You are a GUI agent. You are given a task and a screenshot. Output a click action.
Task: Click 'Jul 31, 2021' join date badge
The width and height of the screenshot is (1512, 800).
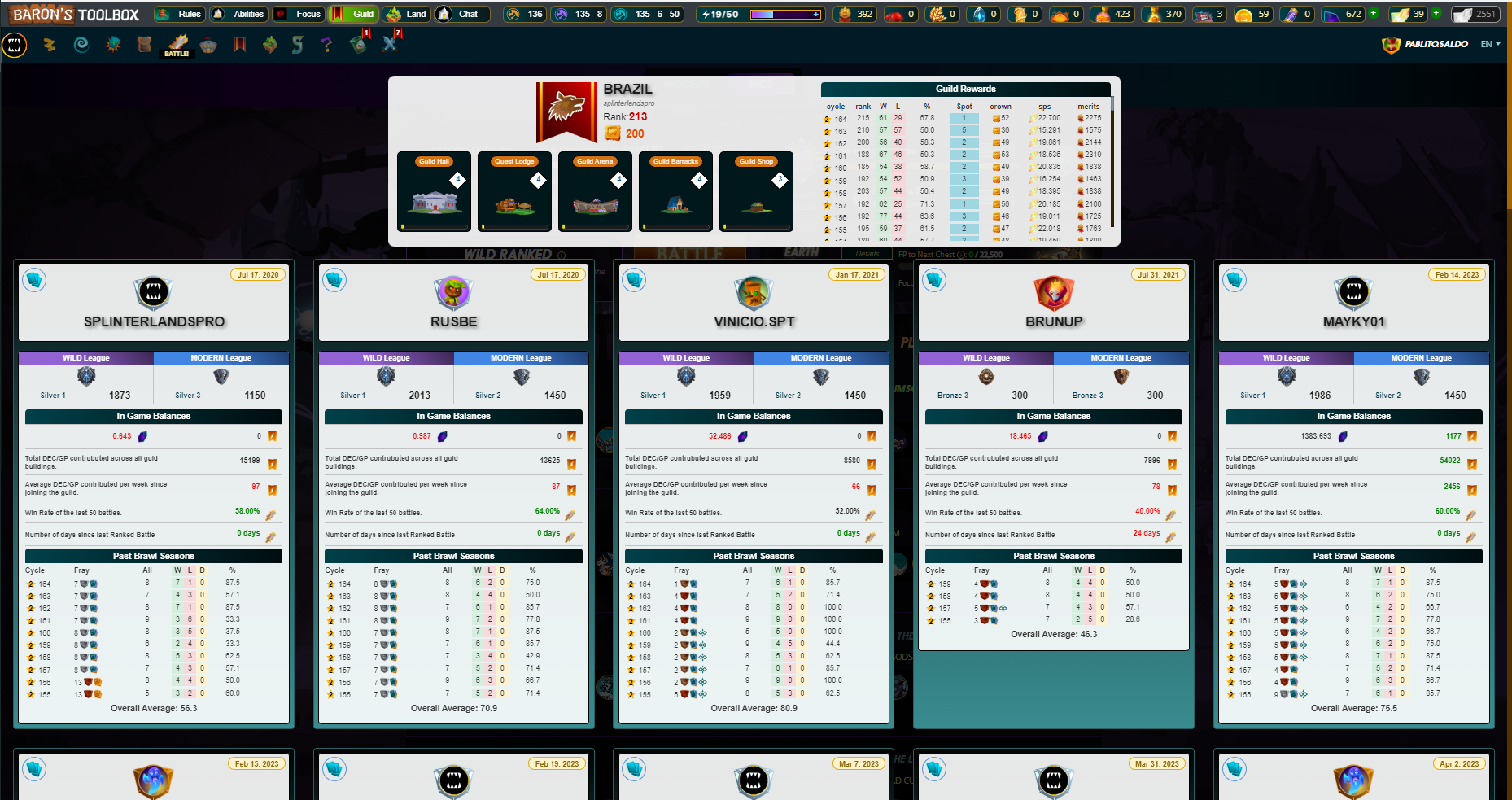pos(1159,275)
